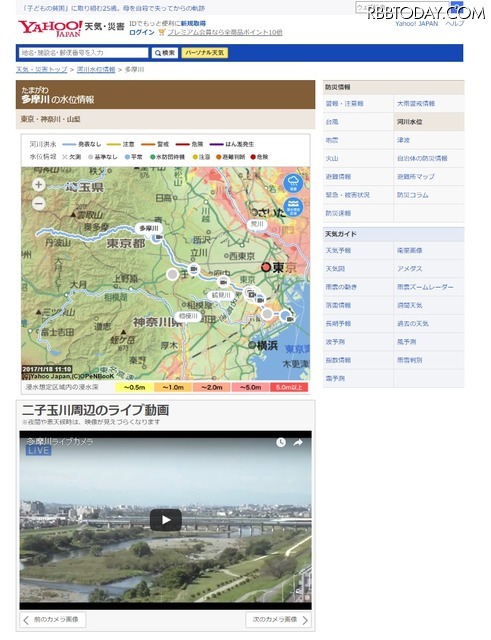491x640 pixels.
Task: Click the video share arrow icon
Action: pos(298,442)
